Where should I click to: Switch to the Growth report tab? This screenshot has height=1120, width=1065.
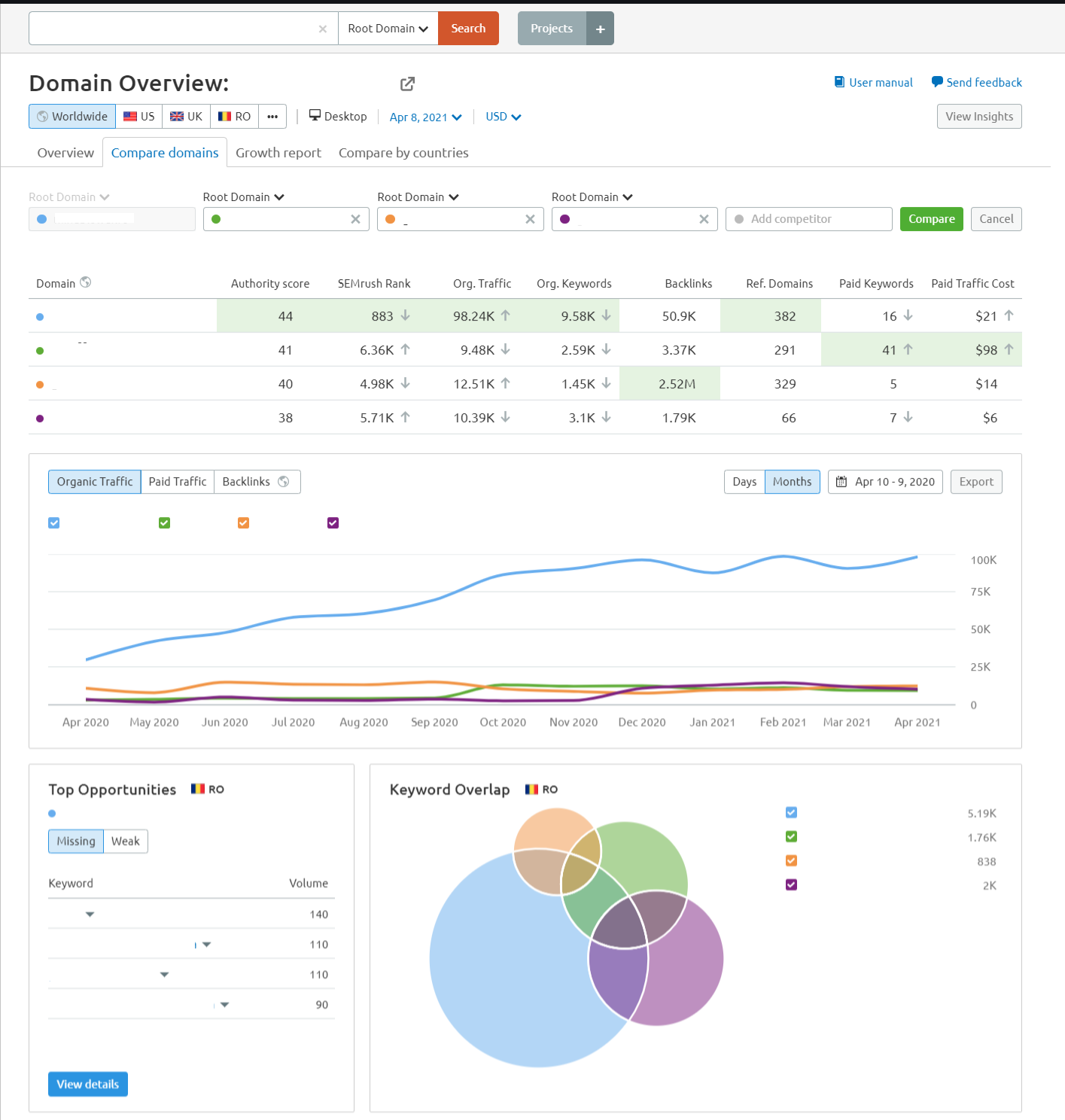[278, 153]
